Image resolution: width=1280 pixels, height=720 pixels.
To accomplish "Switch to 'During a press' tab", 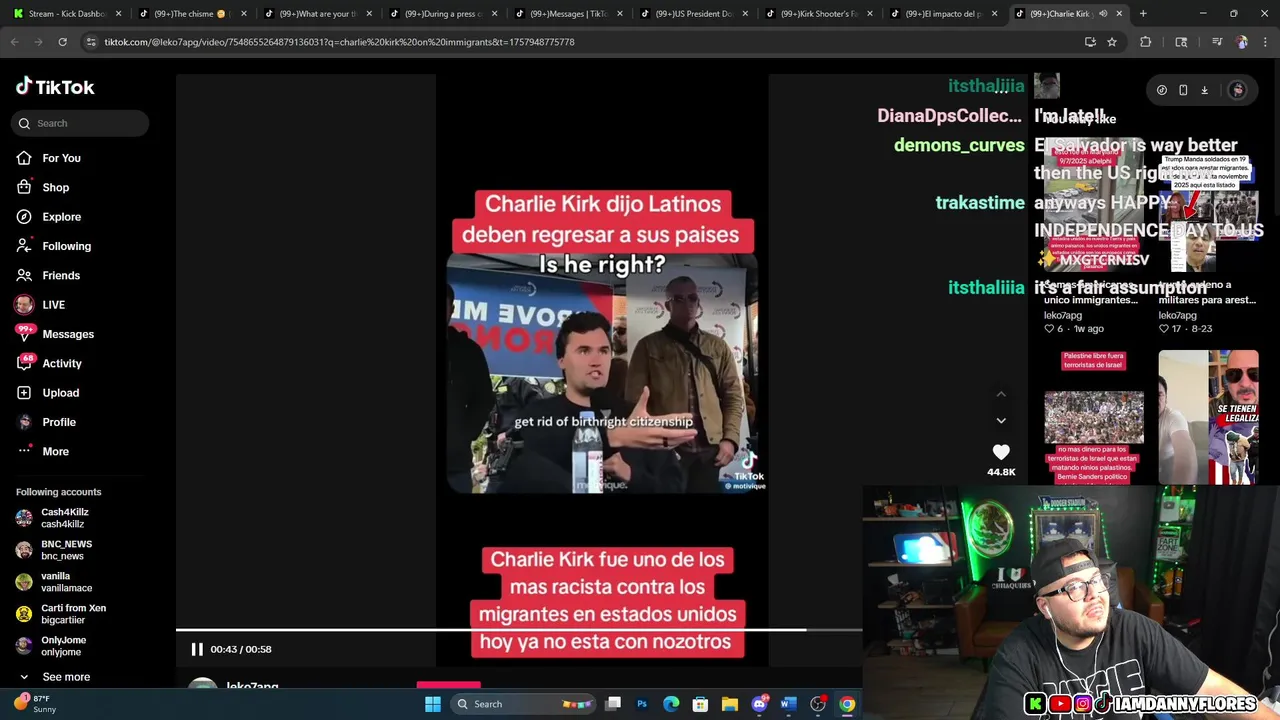I will (x=441, y=14).
